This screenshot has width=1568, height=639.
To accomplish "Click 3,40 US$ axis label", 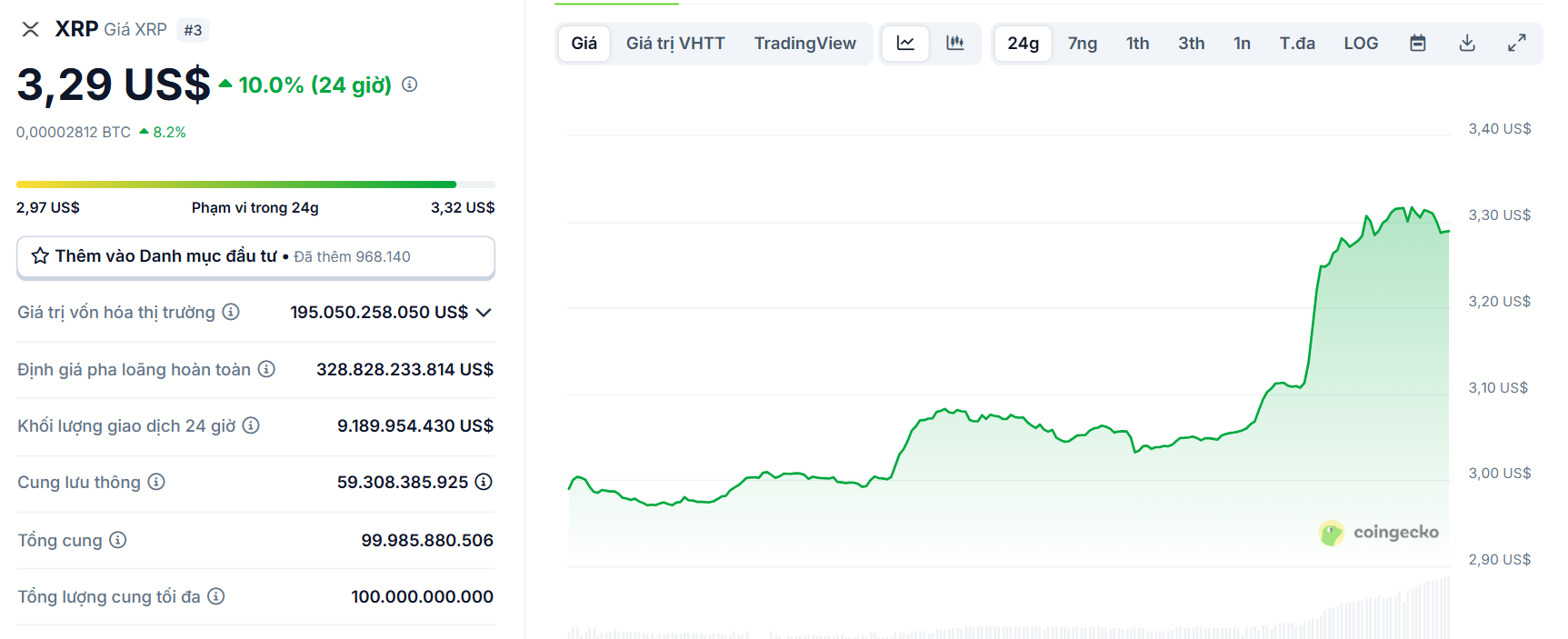I will 1500,129.
